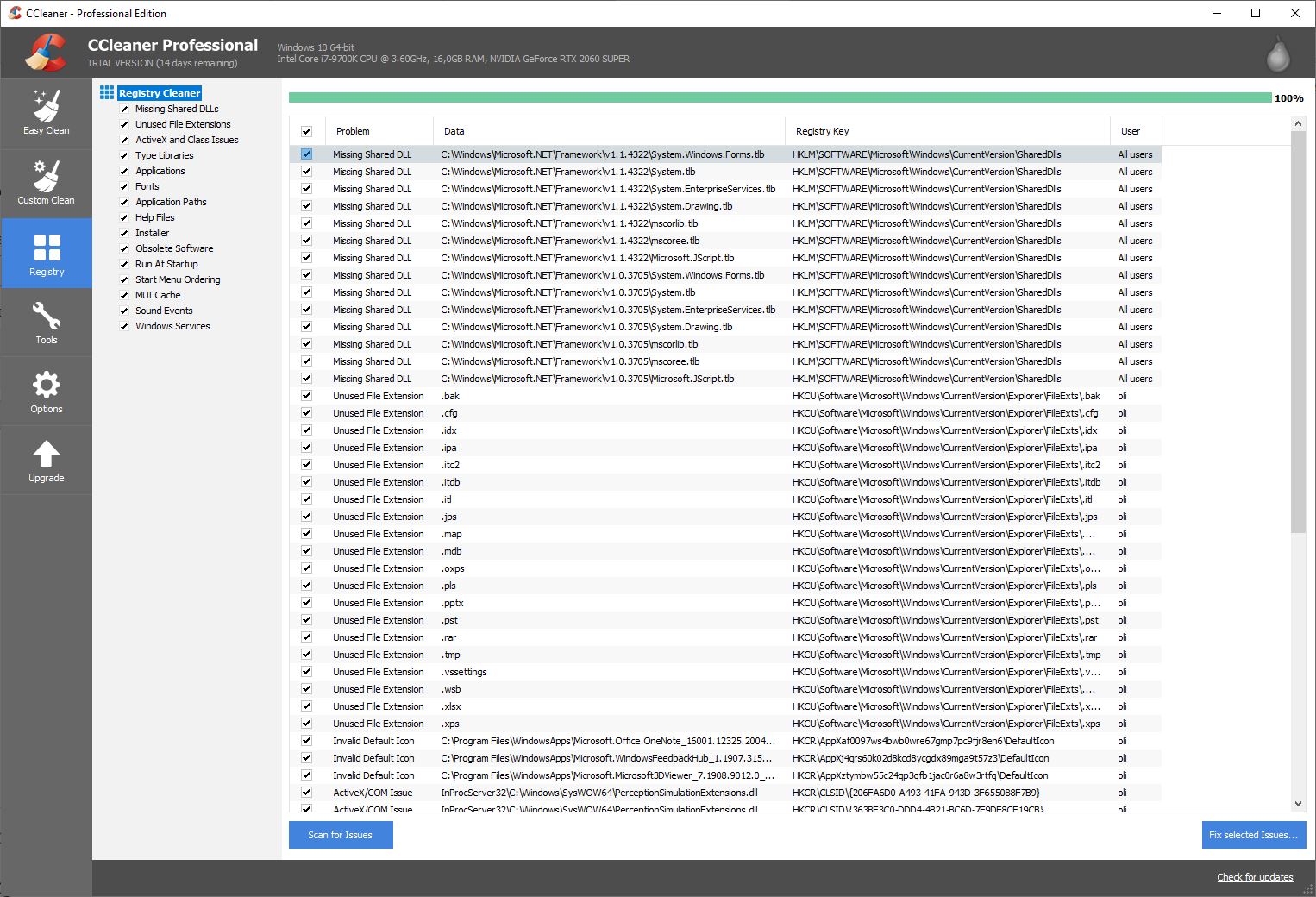The image size is (1316, 897).
Task: Sort by Problem column header
Action: click(379, 131)
